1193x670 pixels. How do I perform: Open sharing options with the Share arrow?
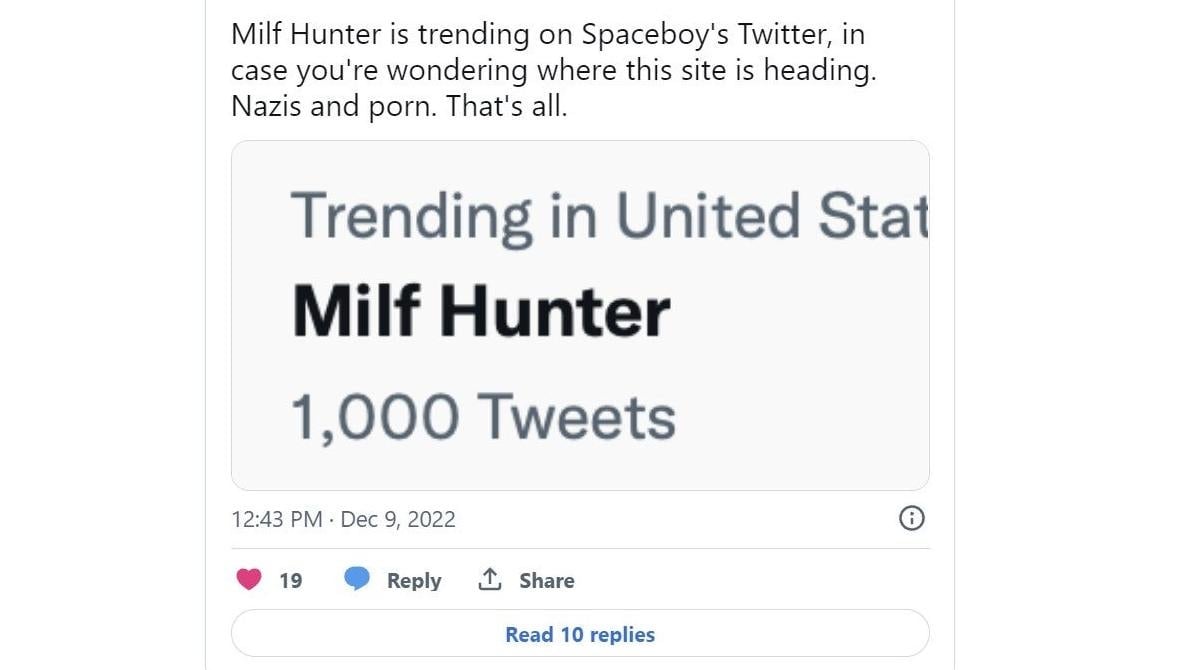tap(489, 580)
